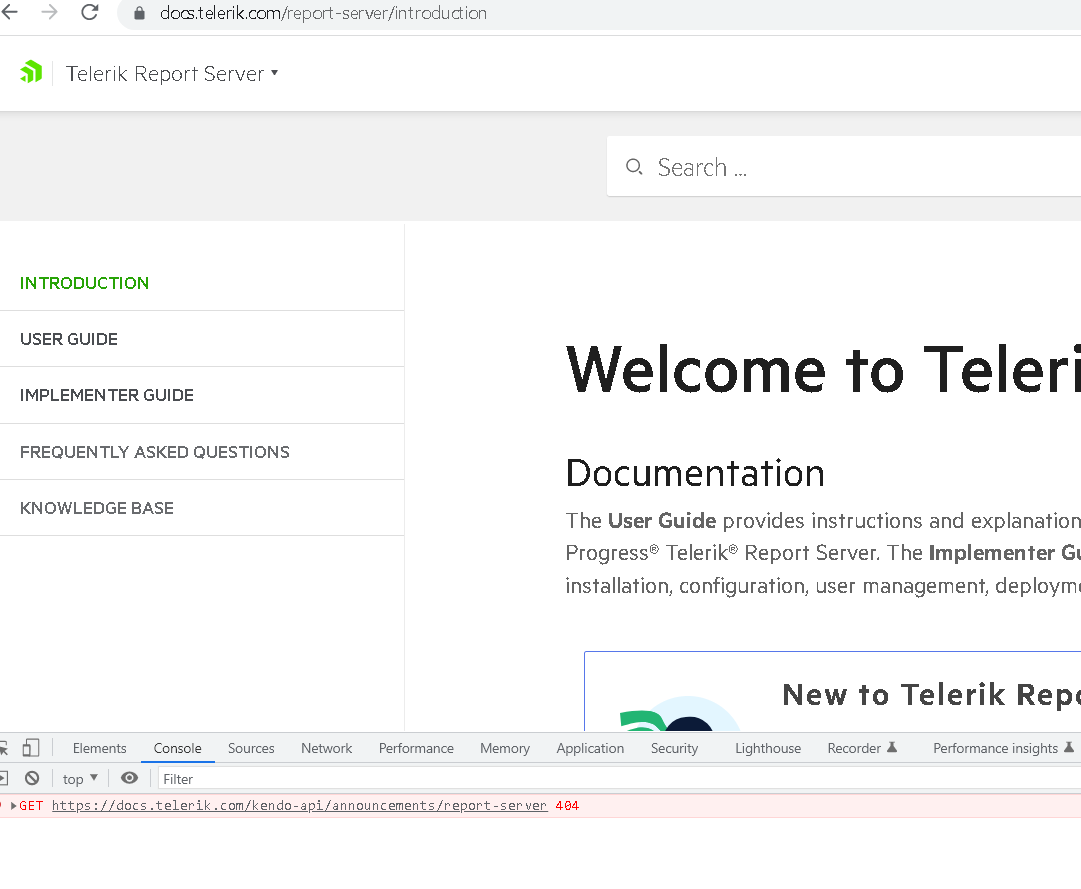The image size is (1081, 889).
Task: Toggle device toolbar icon in DevTools
Action: click(31, 748)
